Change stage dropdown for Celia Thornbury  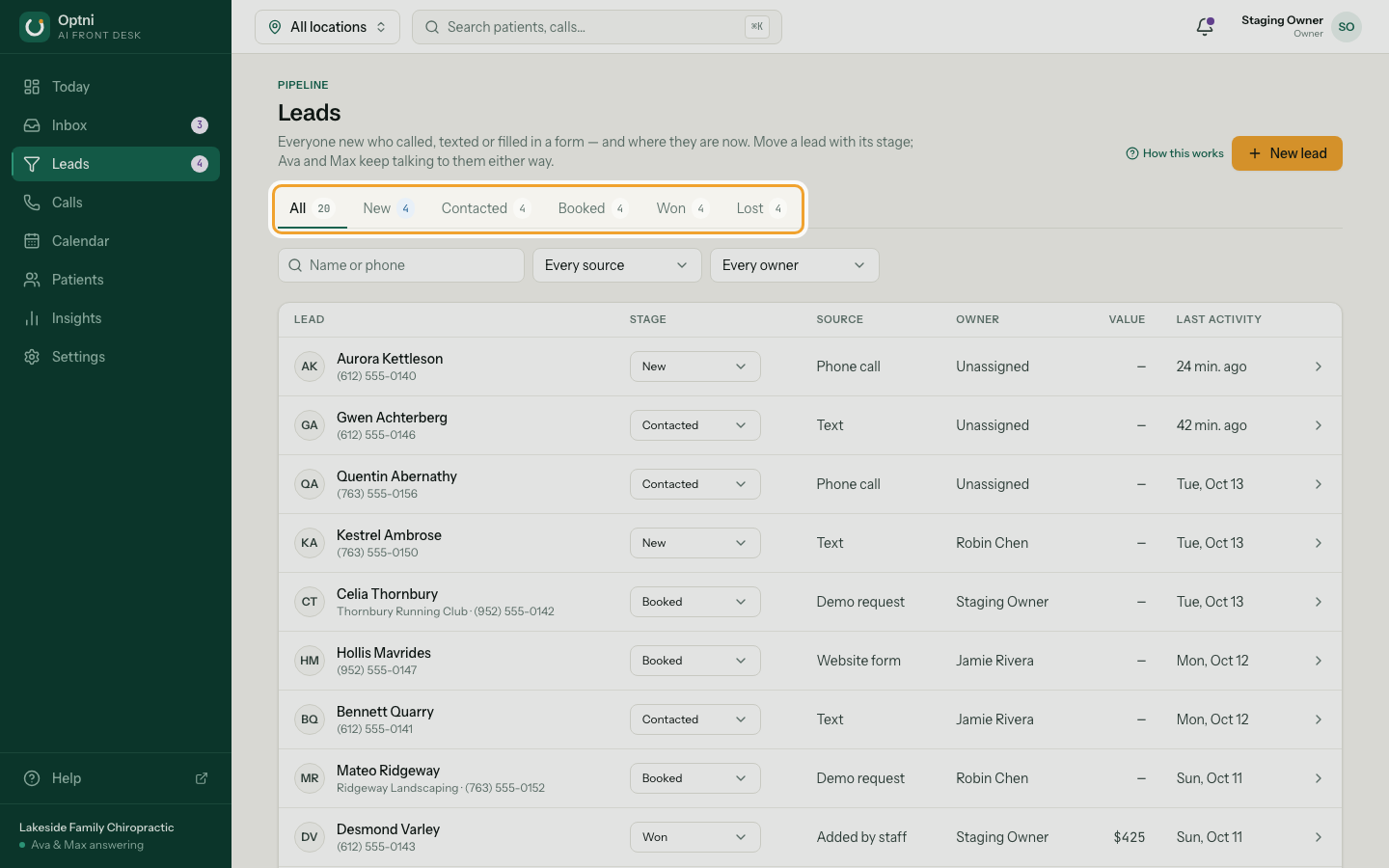[694, 602]
